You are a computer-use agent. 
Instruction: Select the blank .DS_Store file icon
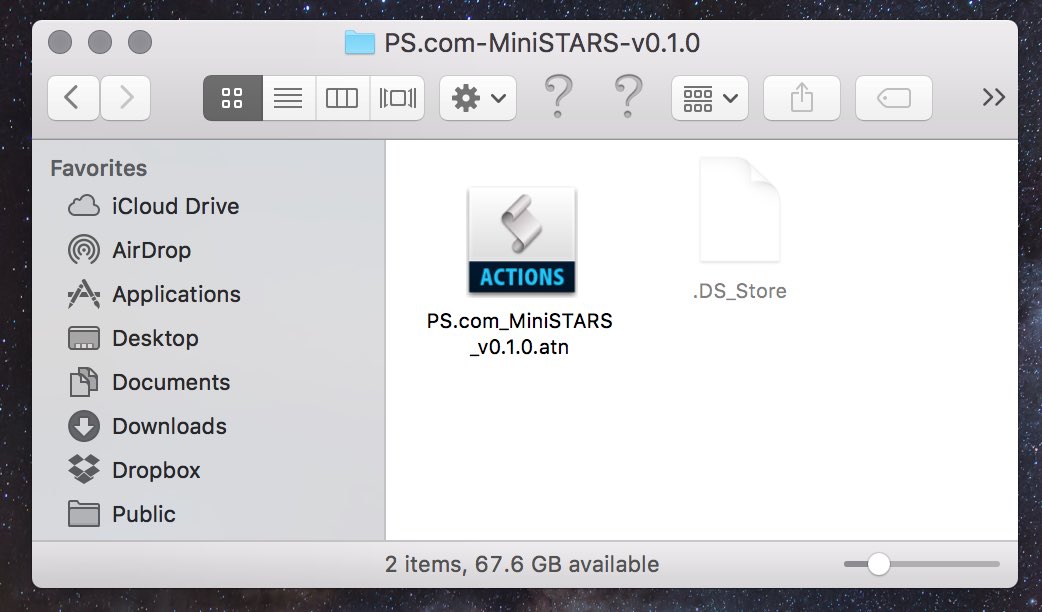(x=739, y=209)
